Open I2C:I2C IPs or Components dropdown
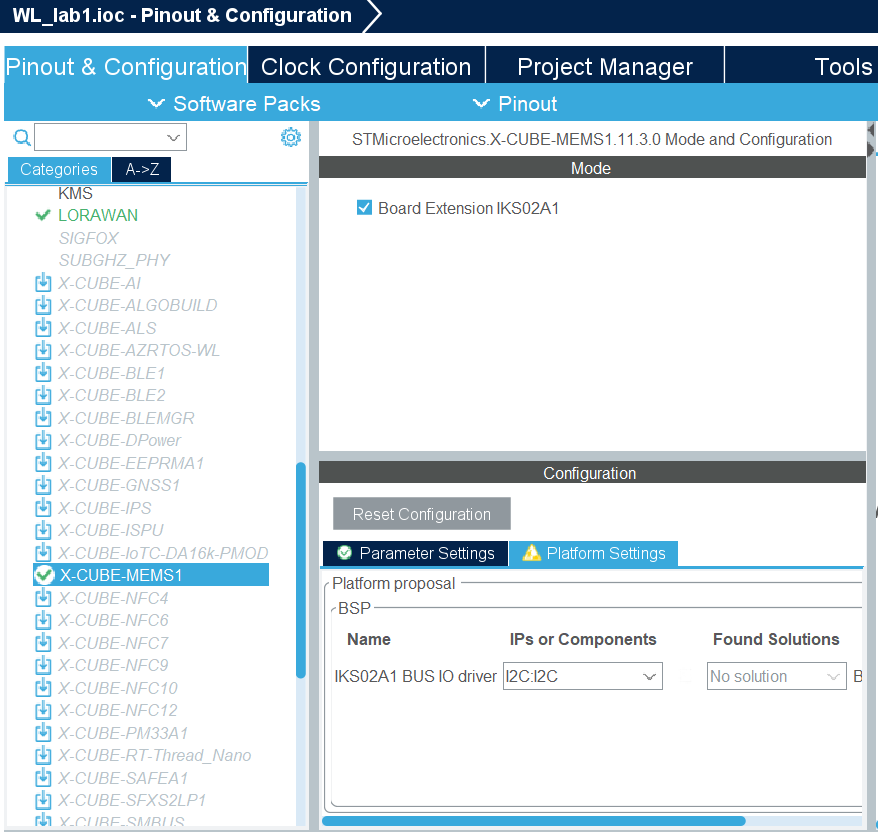This screenshot has width=878, height=835. [x=582, y=677]
